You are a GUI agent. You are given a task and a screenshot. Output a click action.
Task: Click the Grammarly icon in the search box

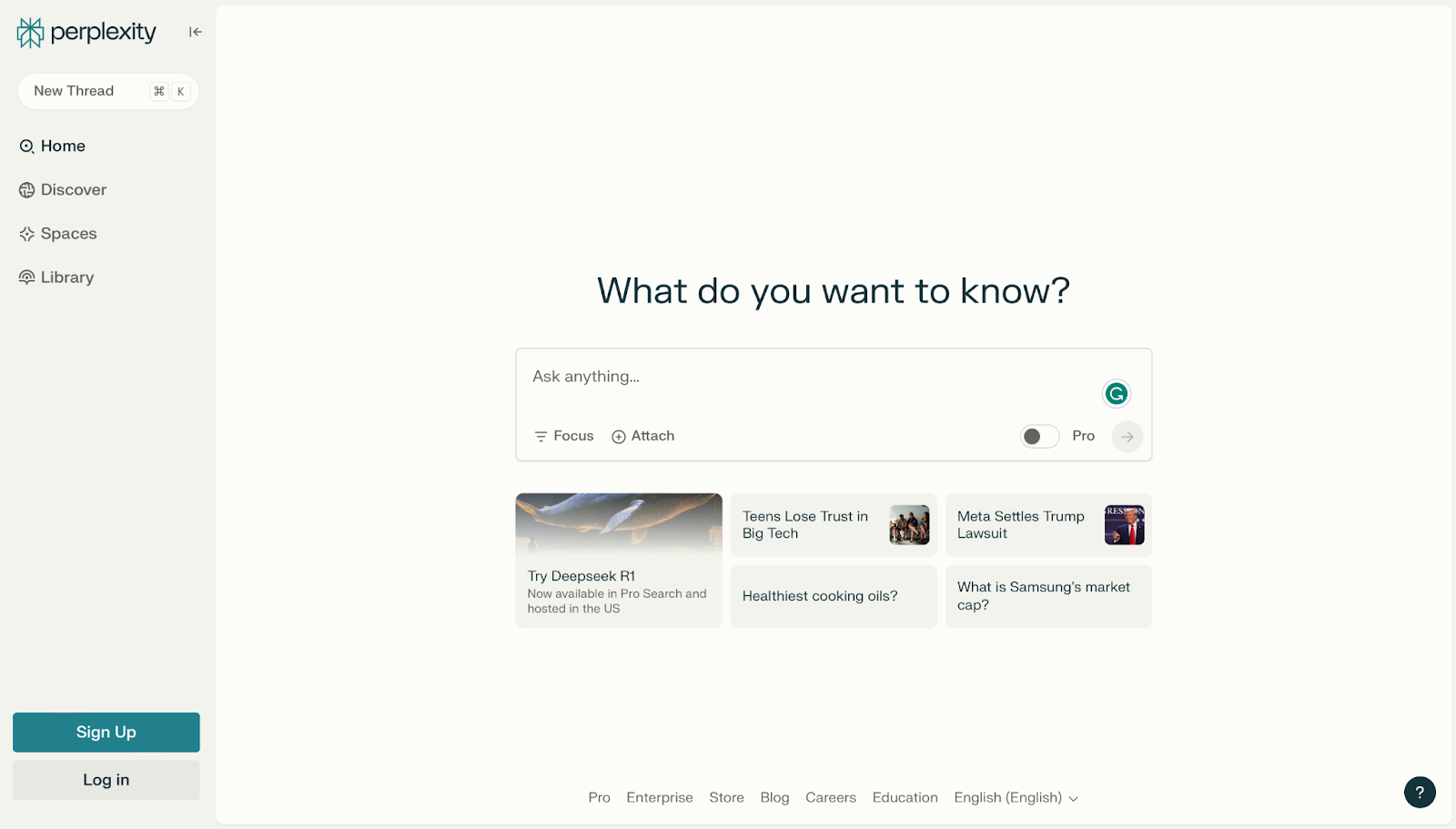[x=1117, y=393]
